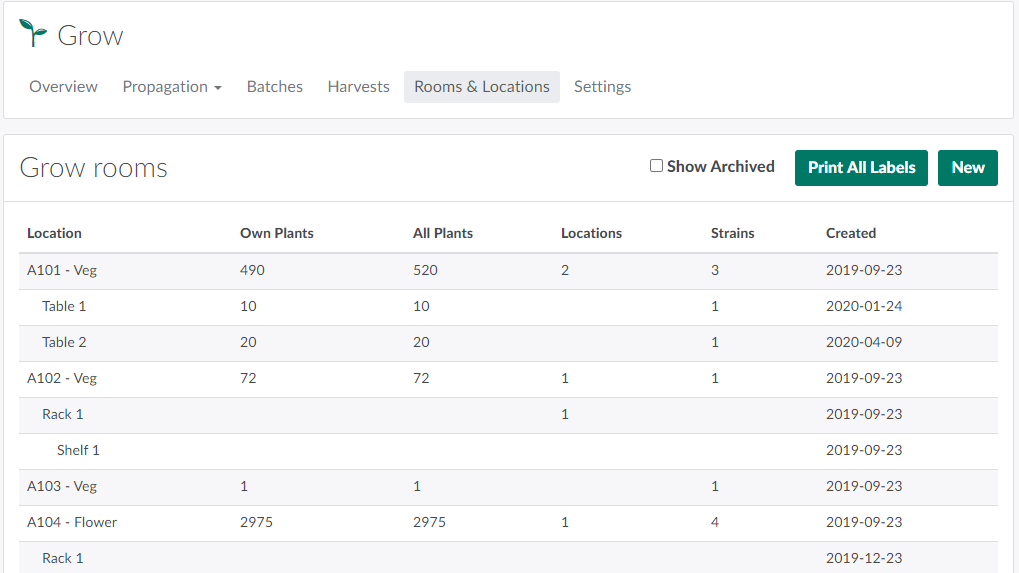Open the Batches tab
Image resolution: width=1019 pixels, height=573 pixels.
pos(274,87)
